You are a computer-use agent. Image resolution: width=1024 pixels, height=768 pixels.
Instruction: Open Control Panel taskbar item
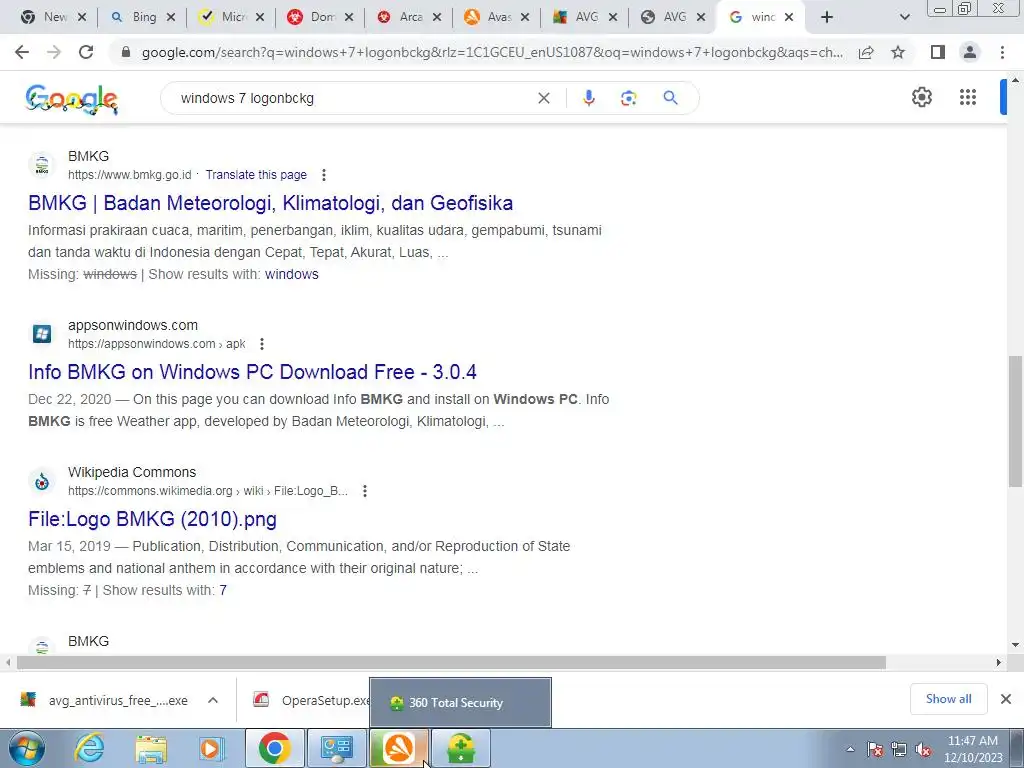point(337,748)
